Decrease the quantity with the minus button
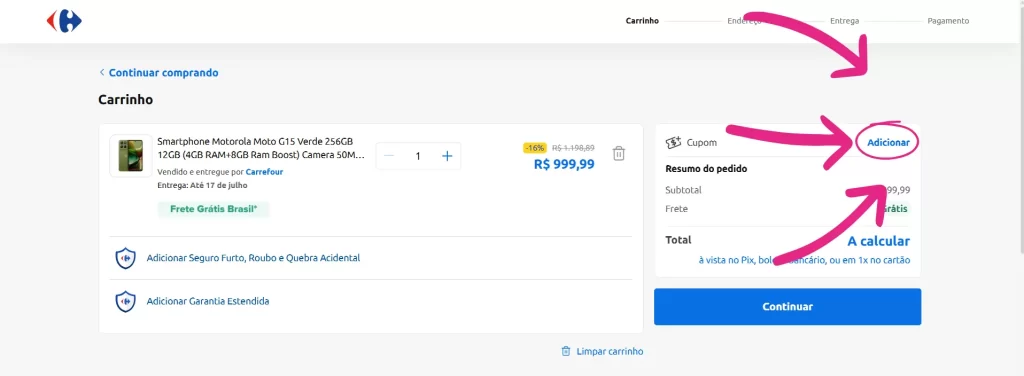Screen dimensions: 1024x376 pos(389,156)
